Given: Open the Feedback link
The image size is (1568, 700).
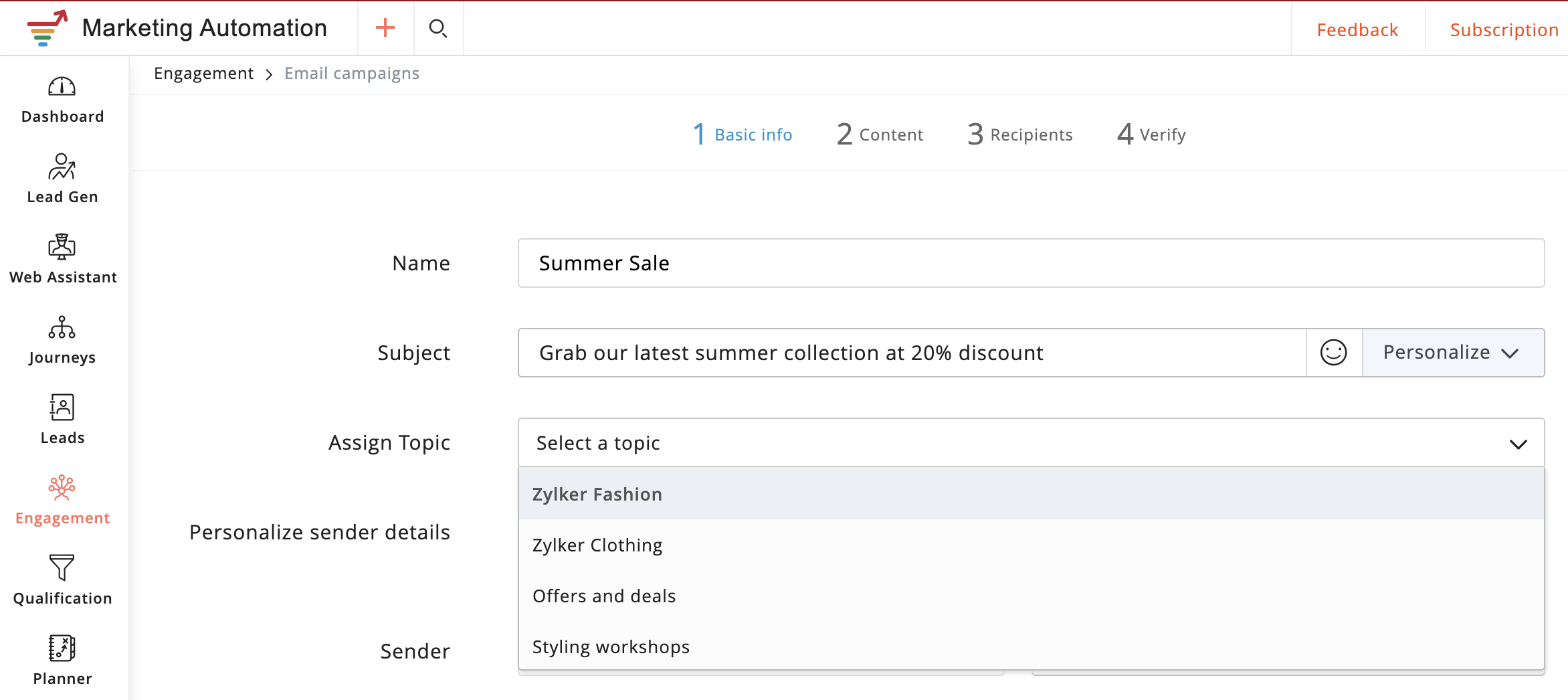Looking at the screenshot, I should (1357, 30).
